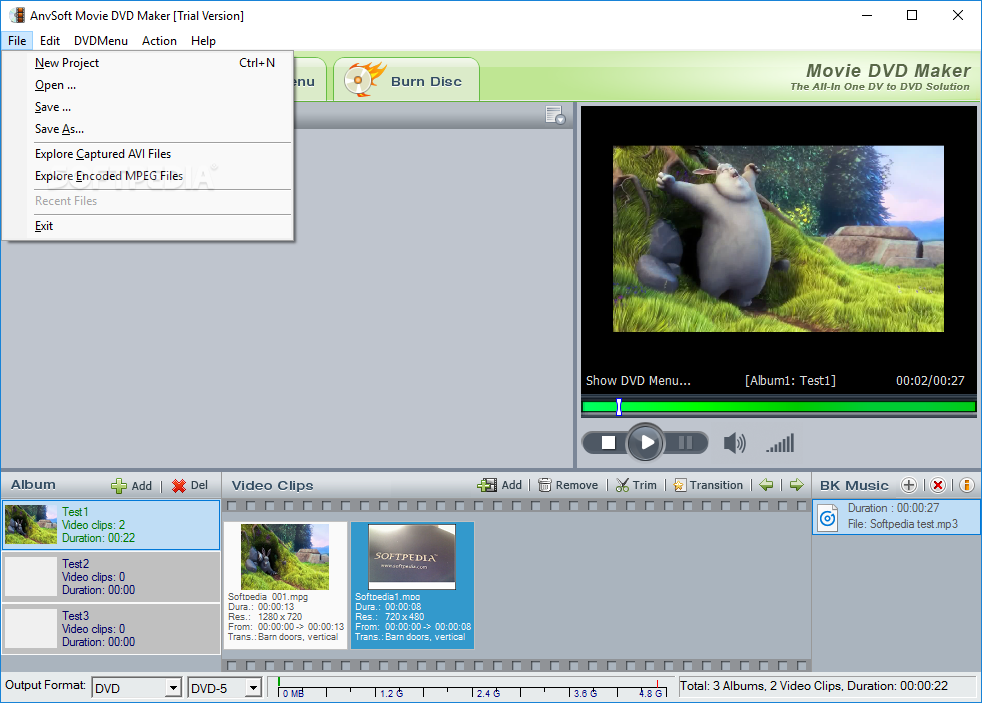Image resolution: width=982 pixels, height=703 pixels.
Task: Click the Burn Disc flame disc icon
Action: (365, 79)
